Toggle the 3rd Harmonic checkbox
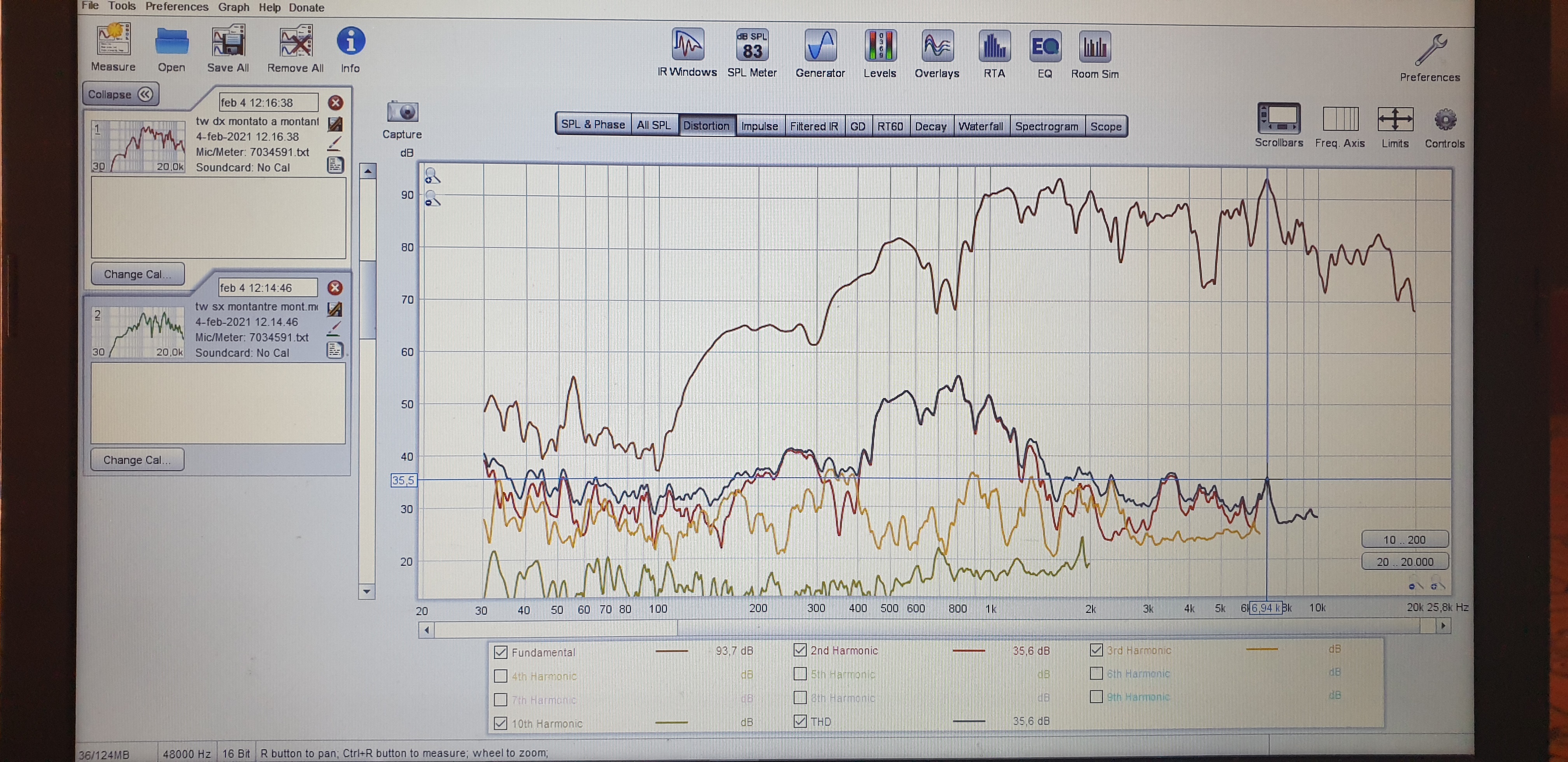Screen dimensions: 1568x762 coord(1096,649)
